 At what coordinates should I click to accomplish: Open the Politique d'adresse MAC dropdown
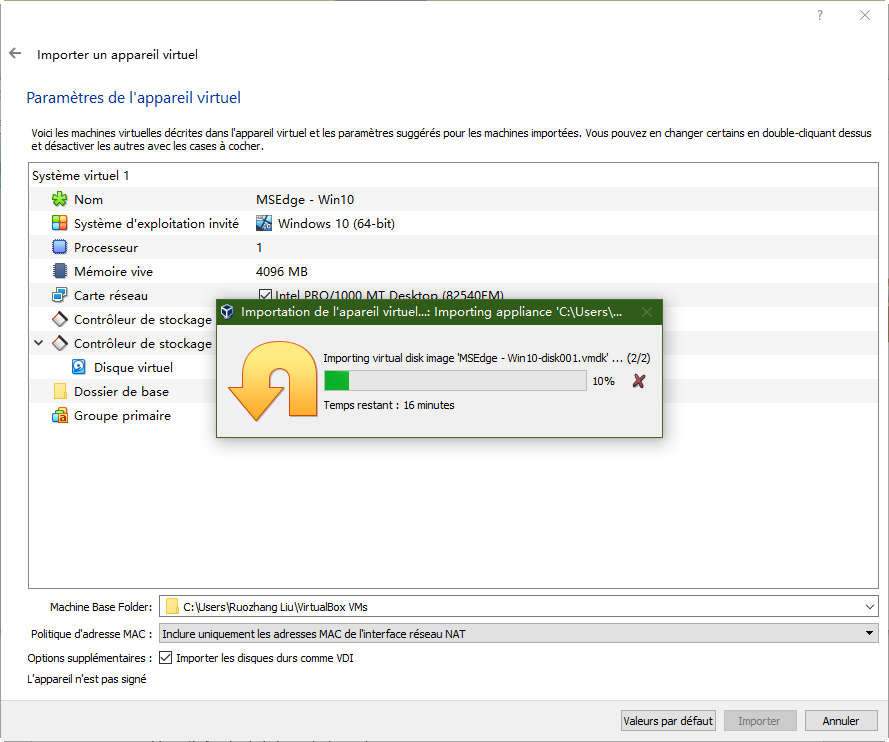tap(869, 633)
